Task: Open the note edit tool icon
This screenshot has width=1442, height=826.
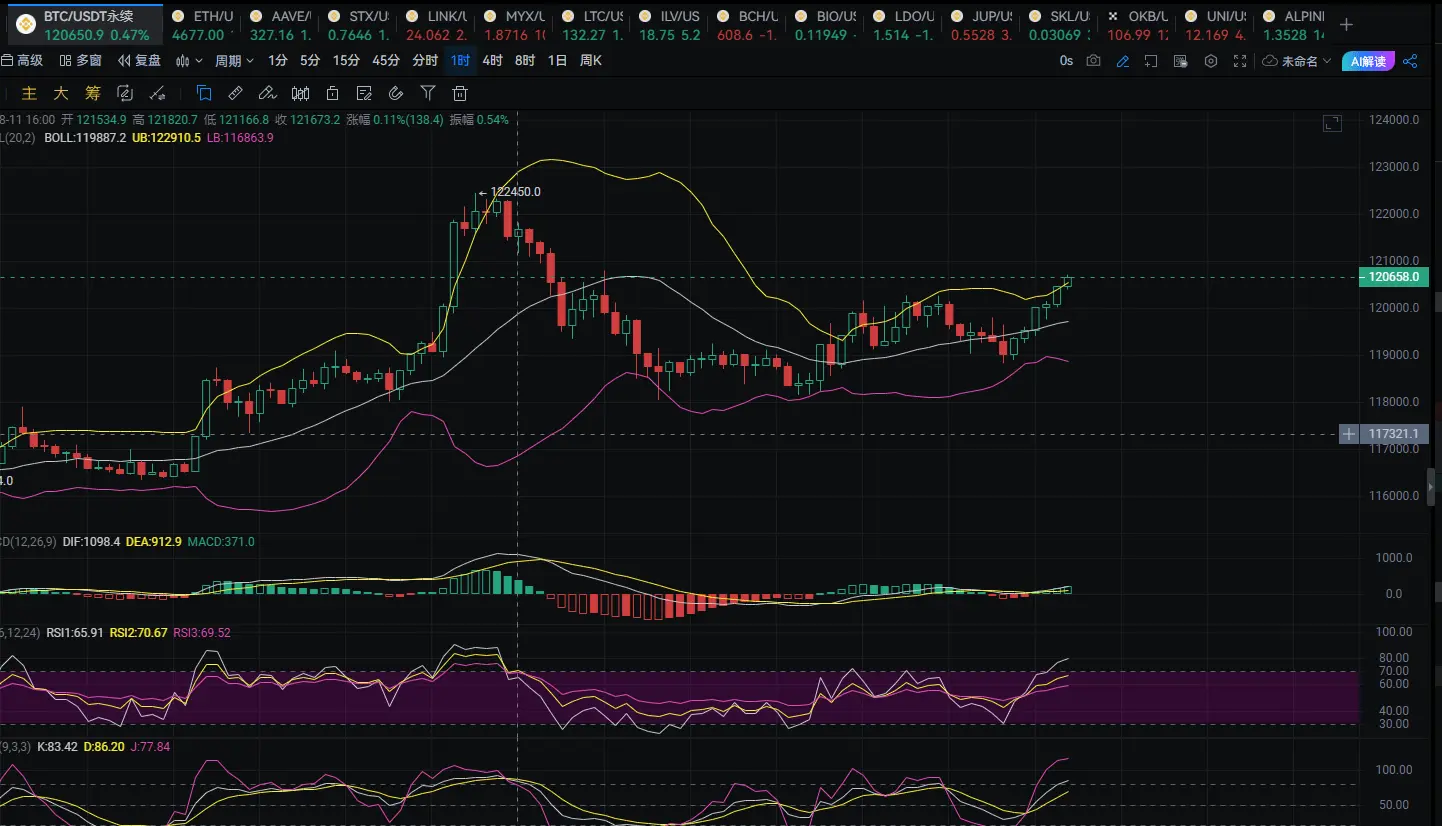Action: coord(364,94)
